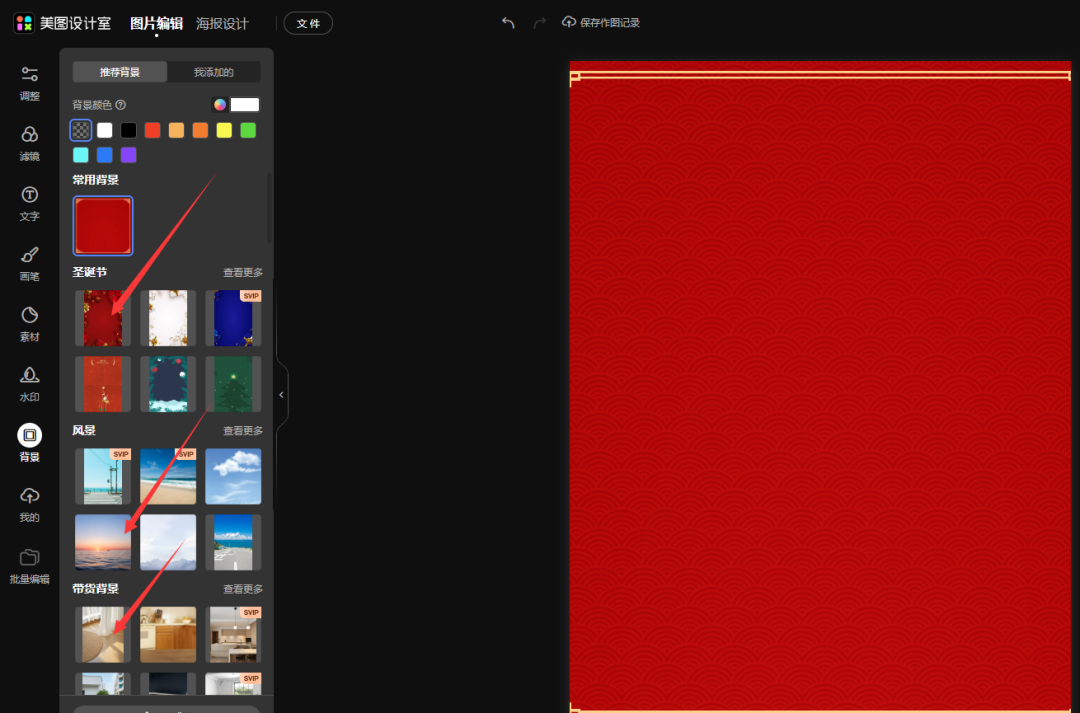Open 我的 uploads section
This screenshot has width=1080, height=713.
(x=30, y=504)
